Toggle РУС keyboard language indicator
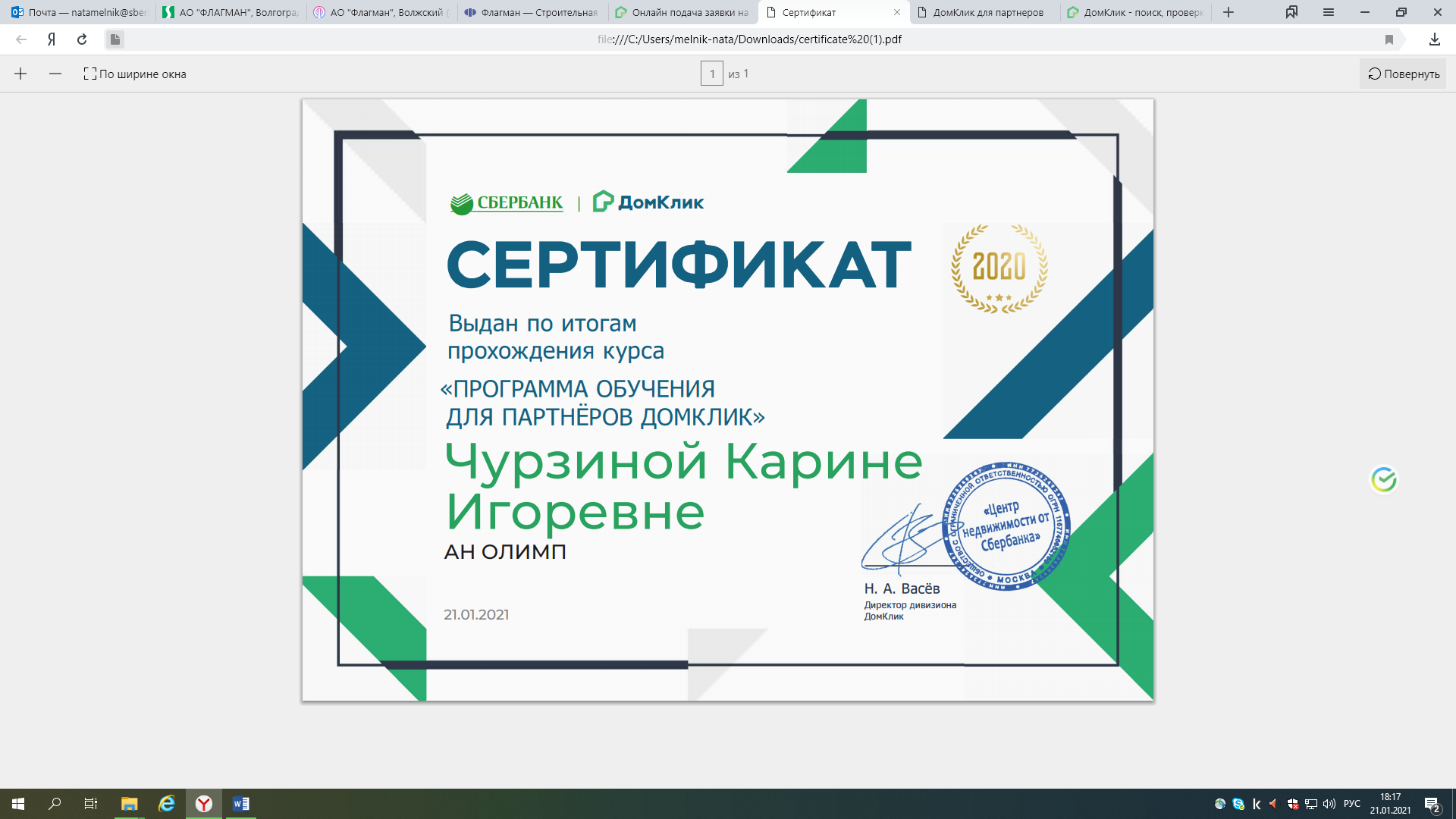1456x819 pixels. click(x=1351, y=804)
